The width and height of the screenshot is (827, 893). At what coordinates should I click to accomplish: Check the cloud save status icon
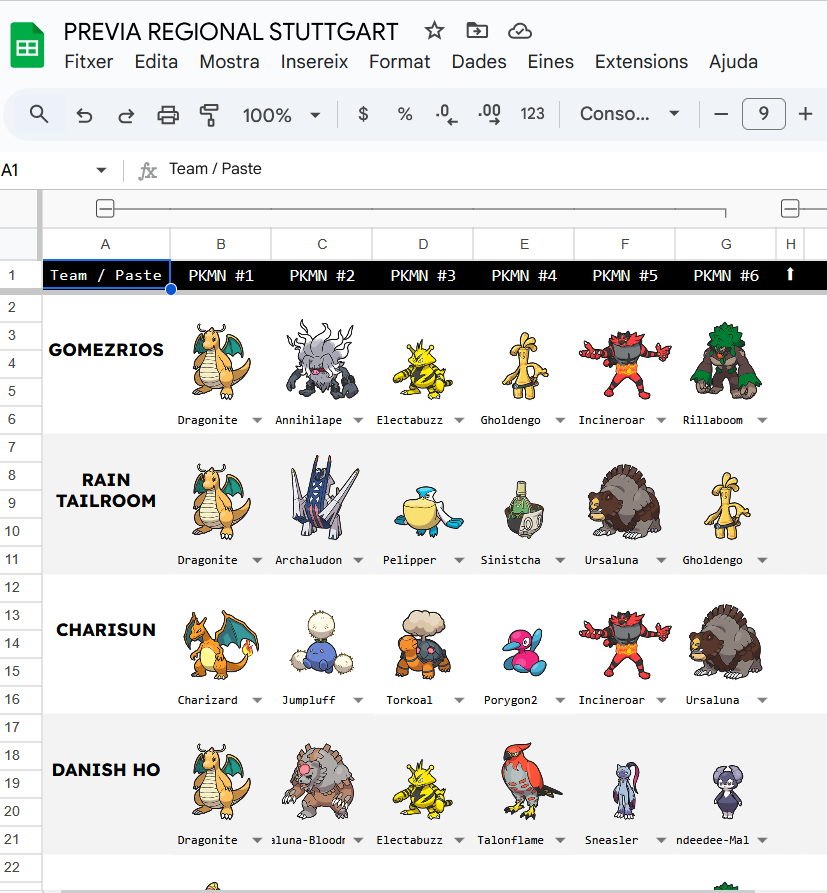(519, 31)
